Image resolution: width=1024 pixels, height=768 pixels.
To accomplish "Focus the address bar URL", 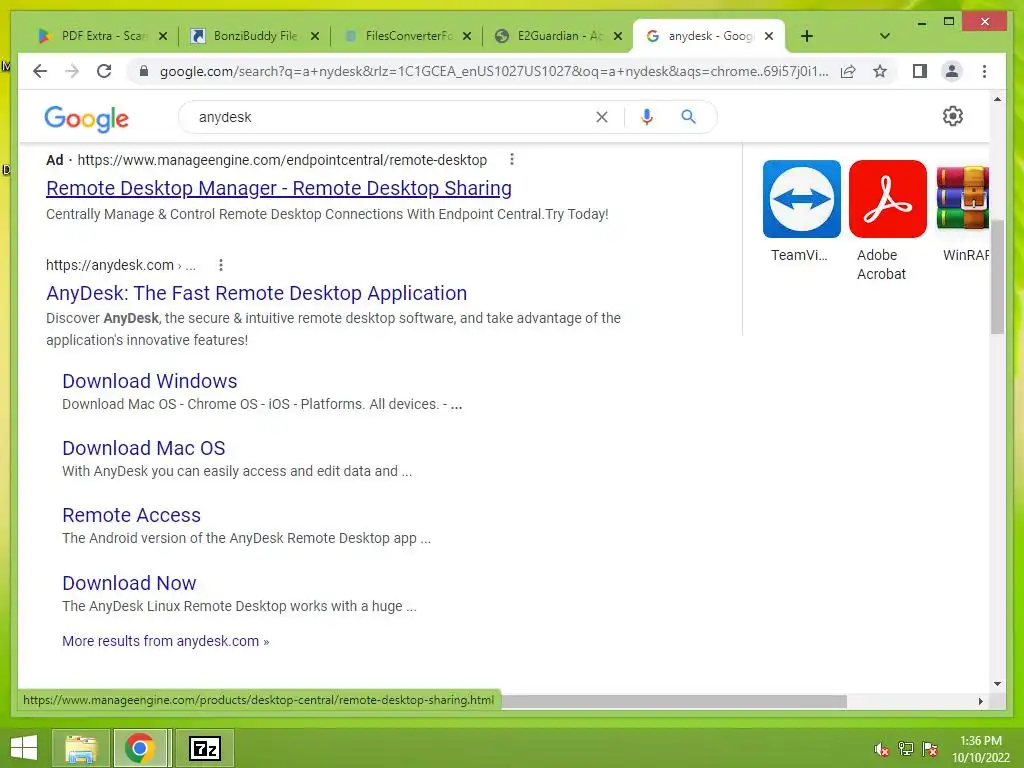I will 494,71.
